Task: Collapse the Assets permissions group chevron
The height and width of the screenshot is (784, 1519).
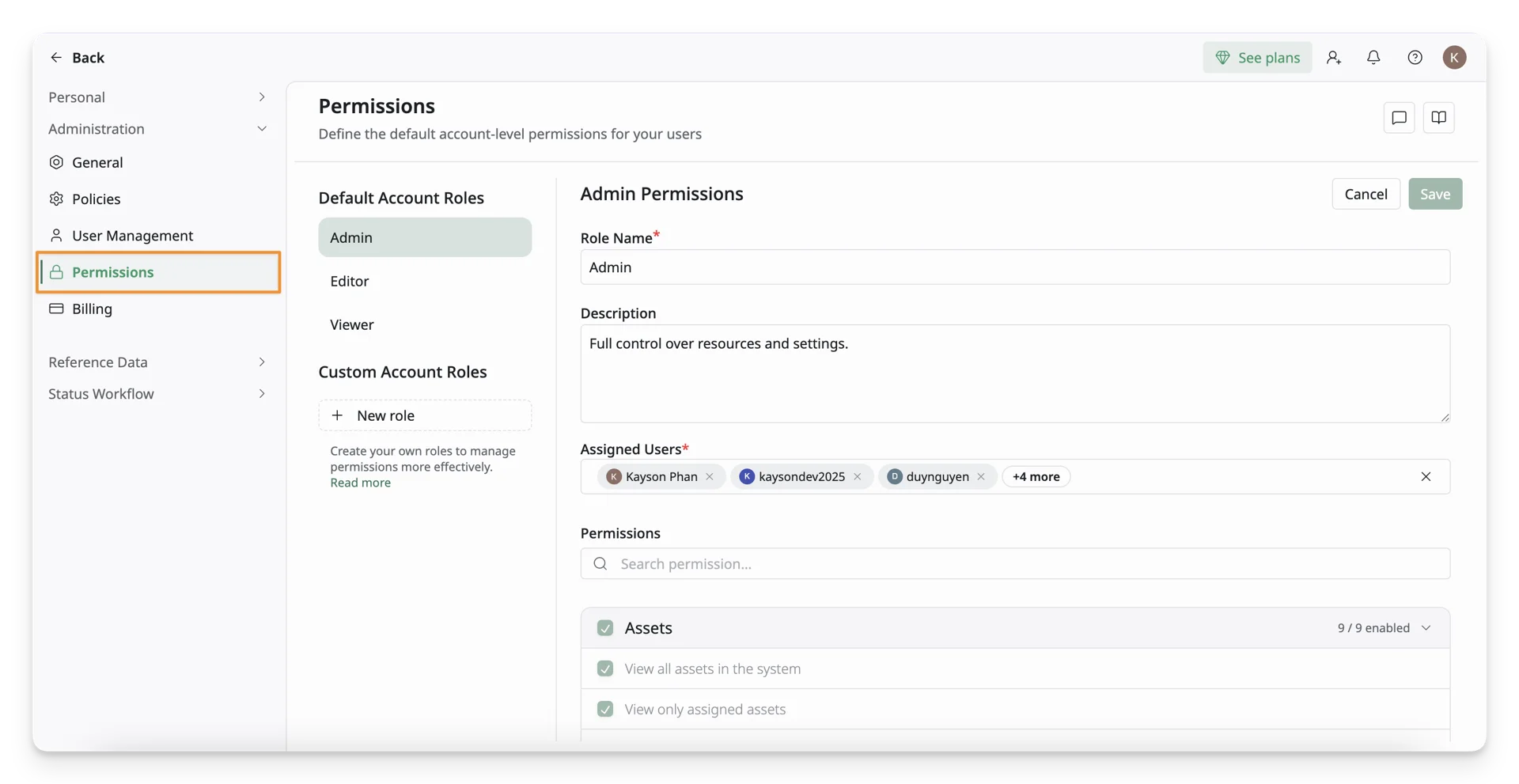Action: click(x=1426, y=628)
